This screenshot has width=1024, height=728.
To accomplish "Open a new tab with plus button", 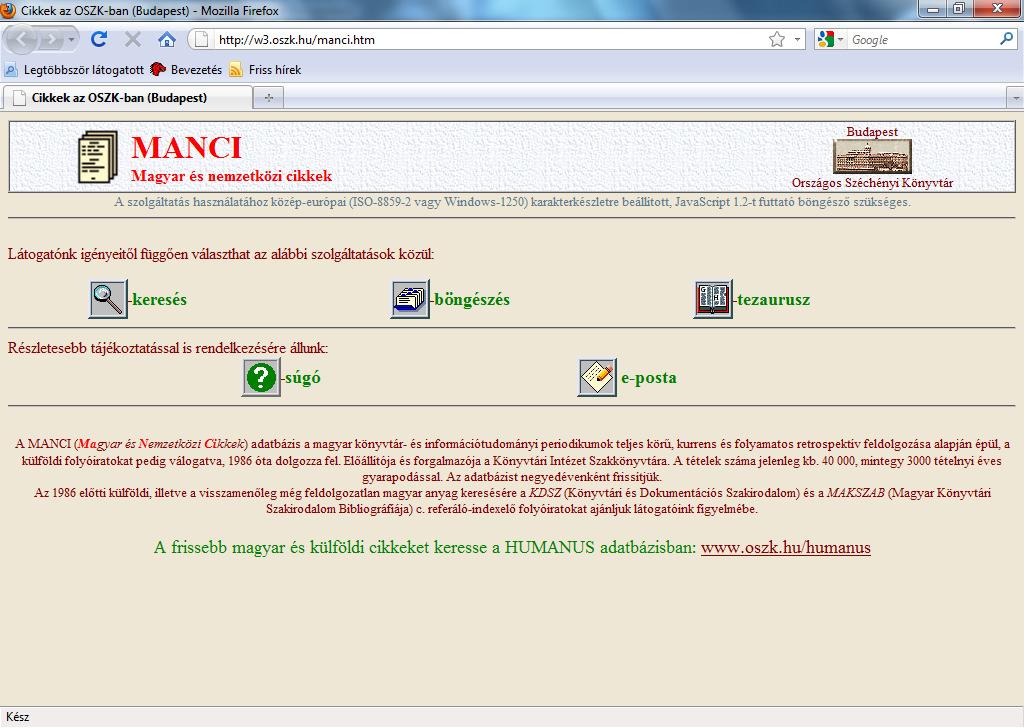I will coord(268,98).
